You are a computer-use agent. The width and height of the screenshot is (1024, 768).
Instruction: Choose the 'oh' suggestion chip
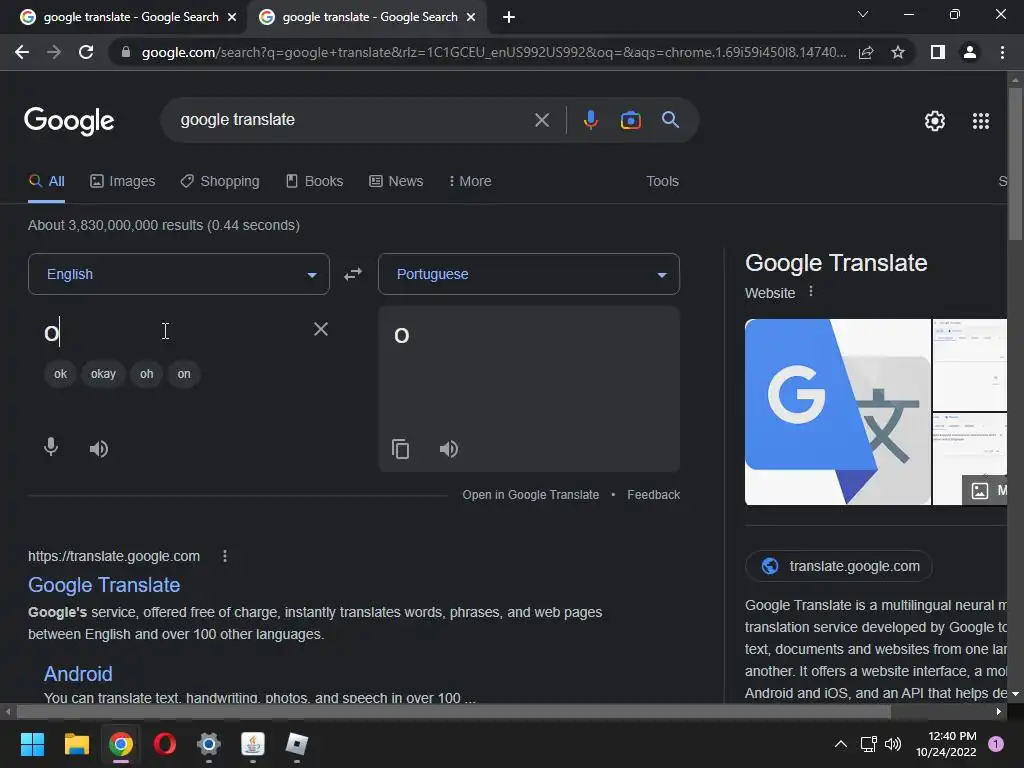click(146, 374)
